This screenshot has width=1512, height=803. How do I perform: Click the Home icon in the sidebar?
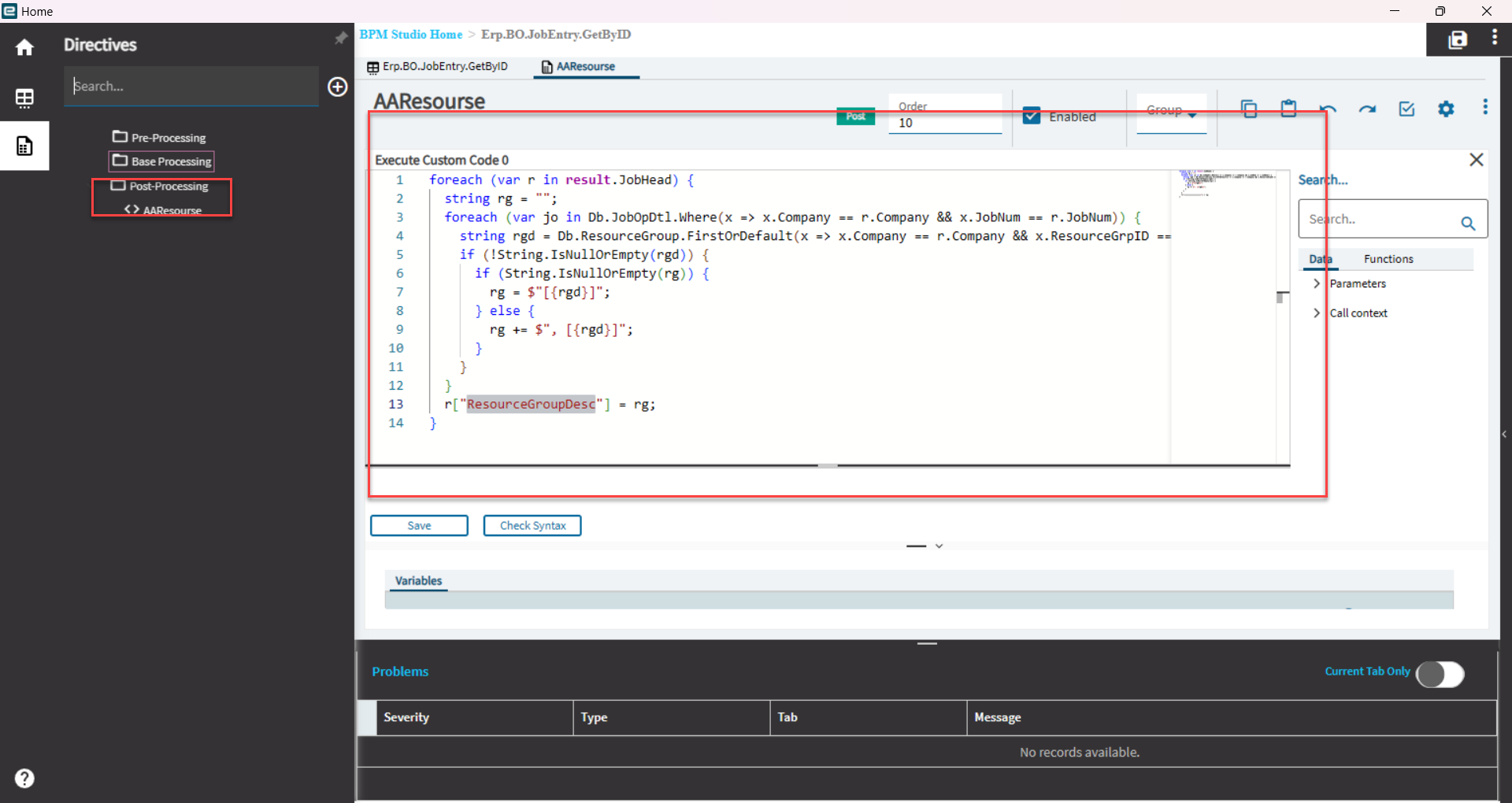[x=24, y=48]
